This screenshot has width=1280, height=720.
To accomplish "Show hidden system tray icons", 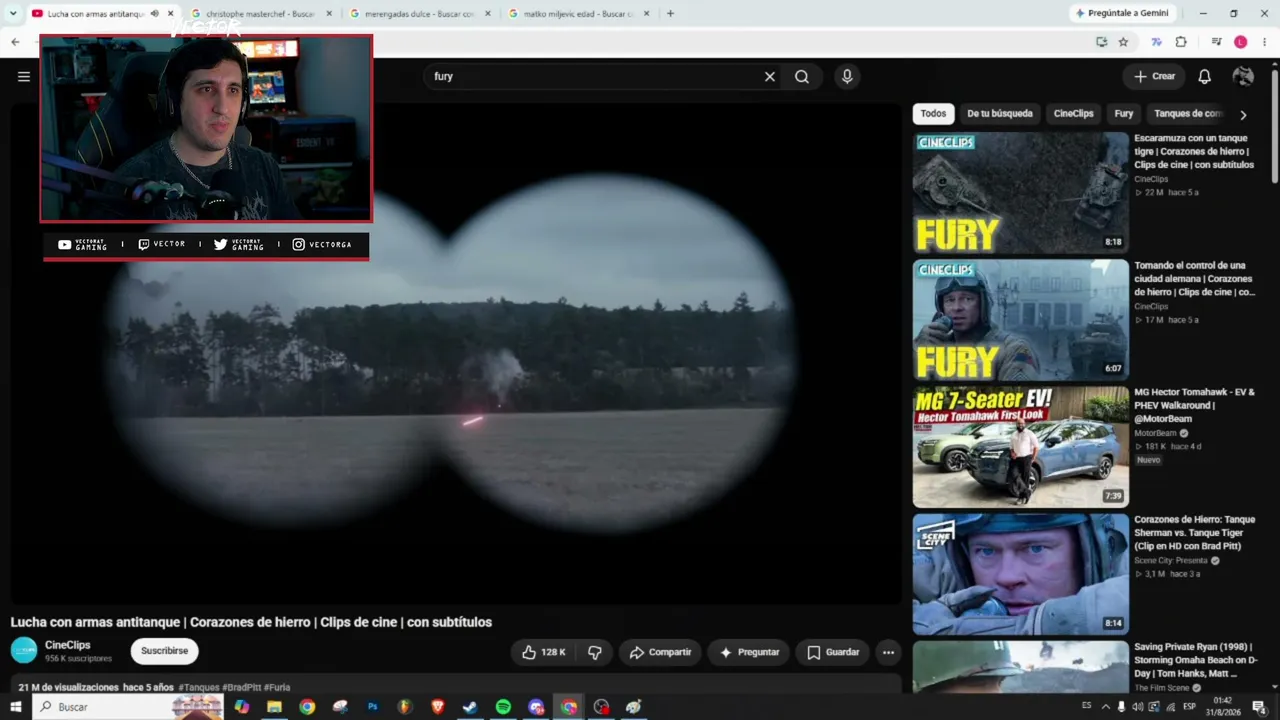I will click(1105, 707).
